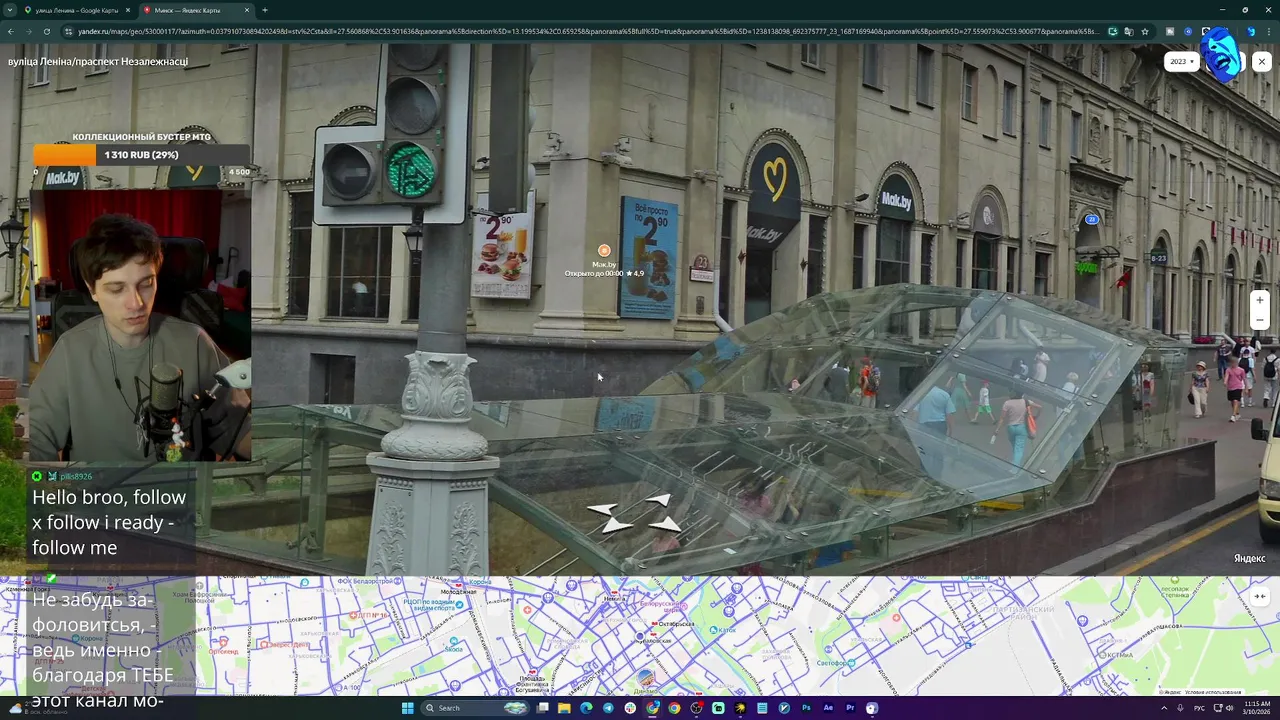This screenshot has width=1280, height=720.
Task: Toggle the mini-map expand/collapse arrows button
Action: click(x=1260, y=596)
